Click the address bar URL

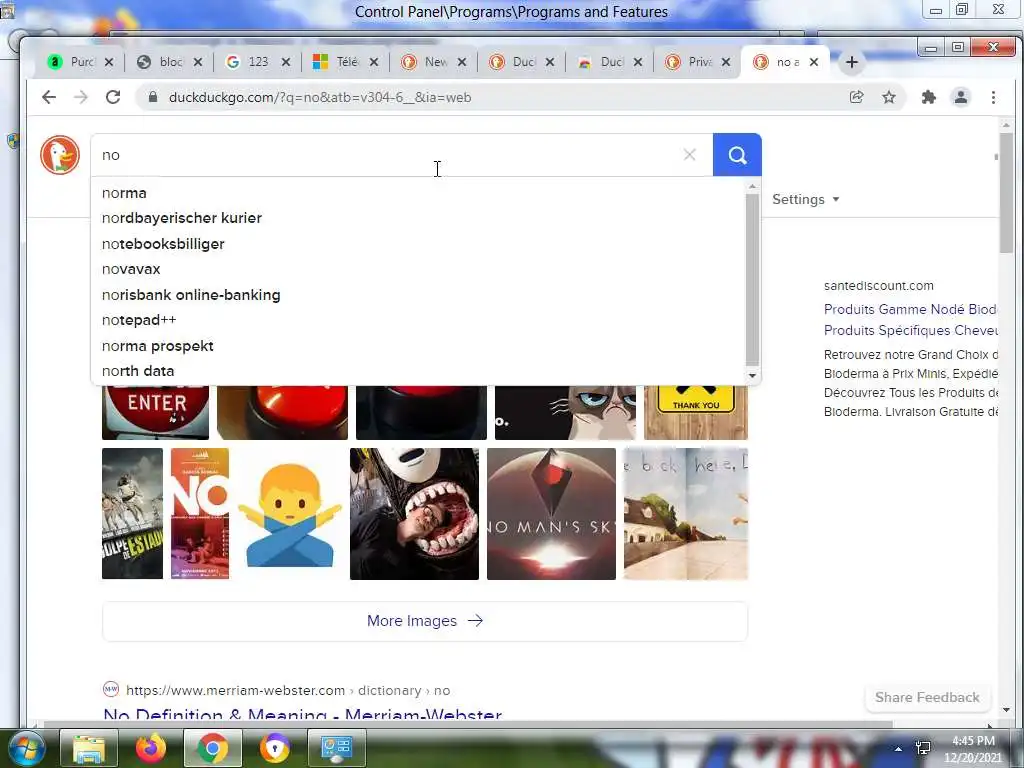point(320,97)
